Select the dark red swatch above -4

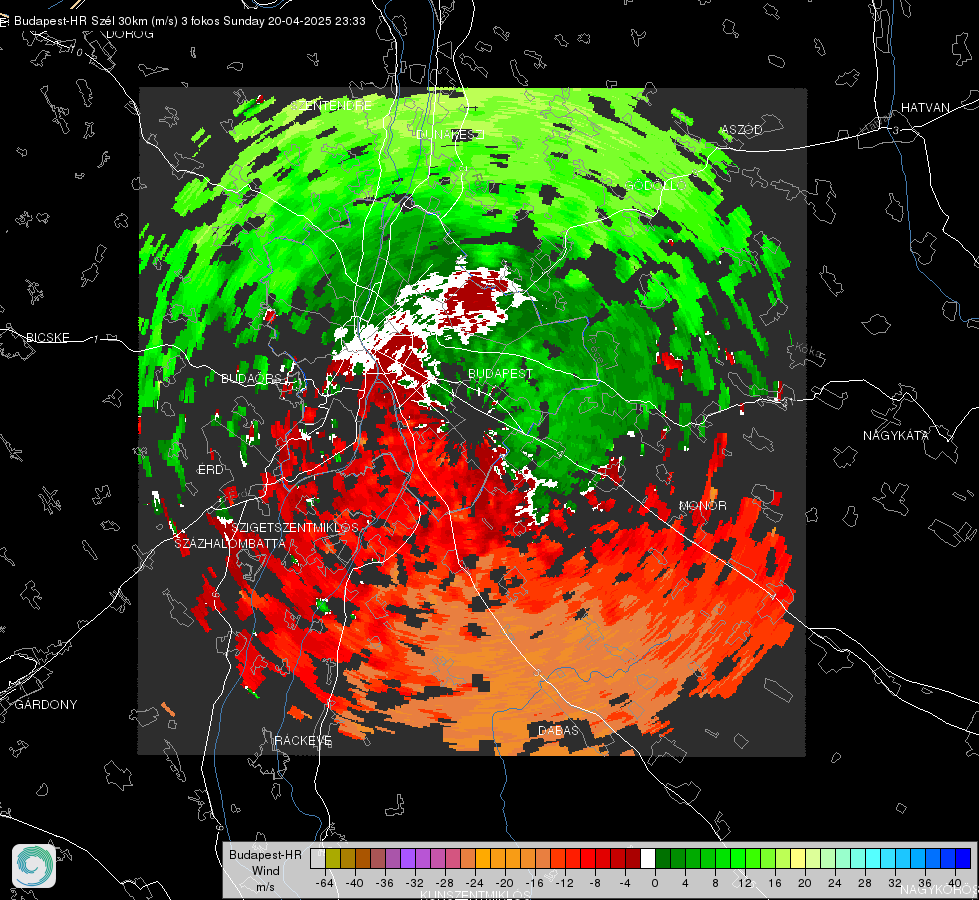tap(633, 858)
